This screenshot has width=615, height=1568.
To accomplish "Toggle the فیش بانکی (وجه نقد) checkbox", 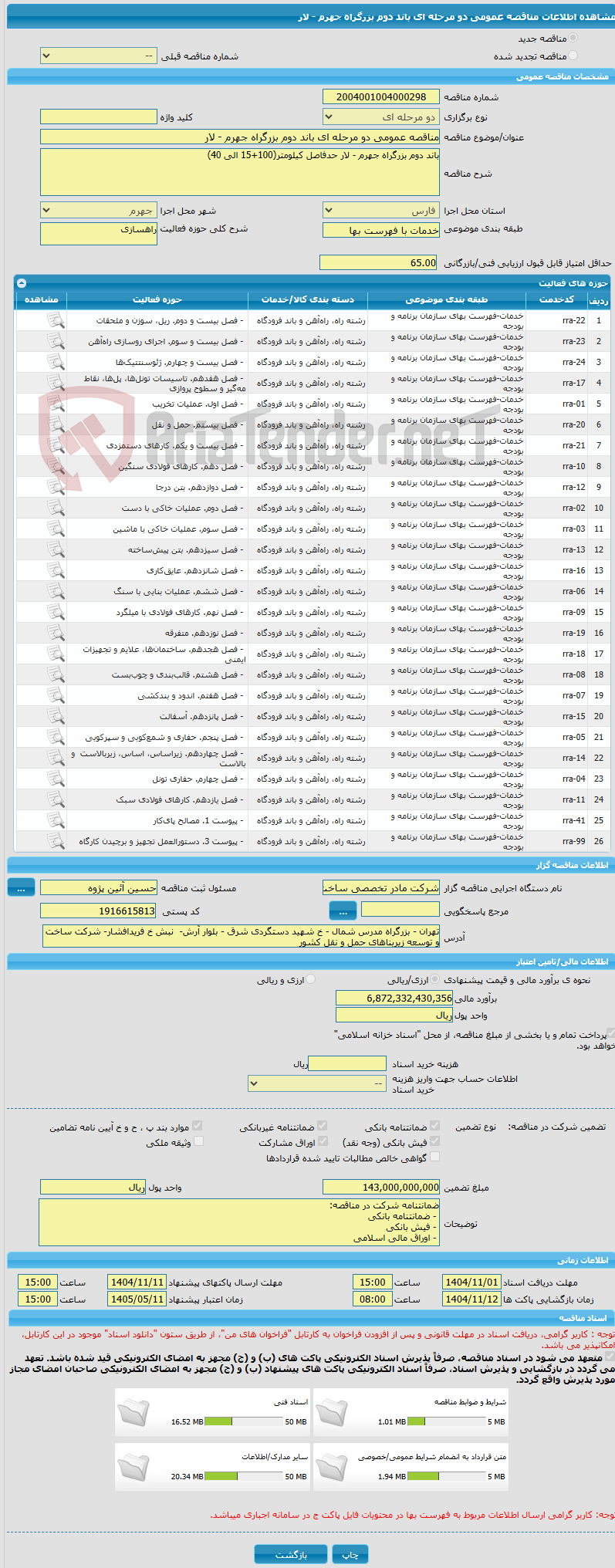I will [x=434, y=1141].
